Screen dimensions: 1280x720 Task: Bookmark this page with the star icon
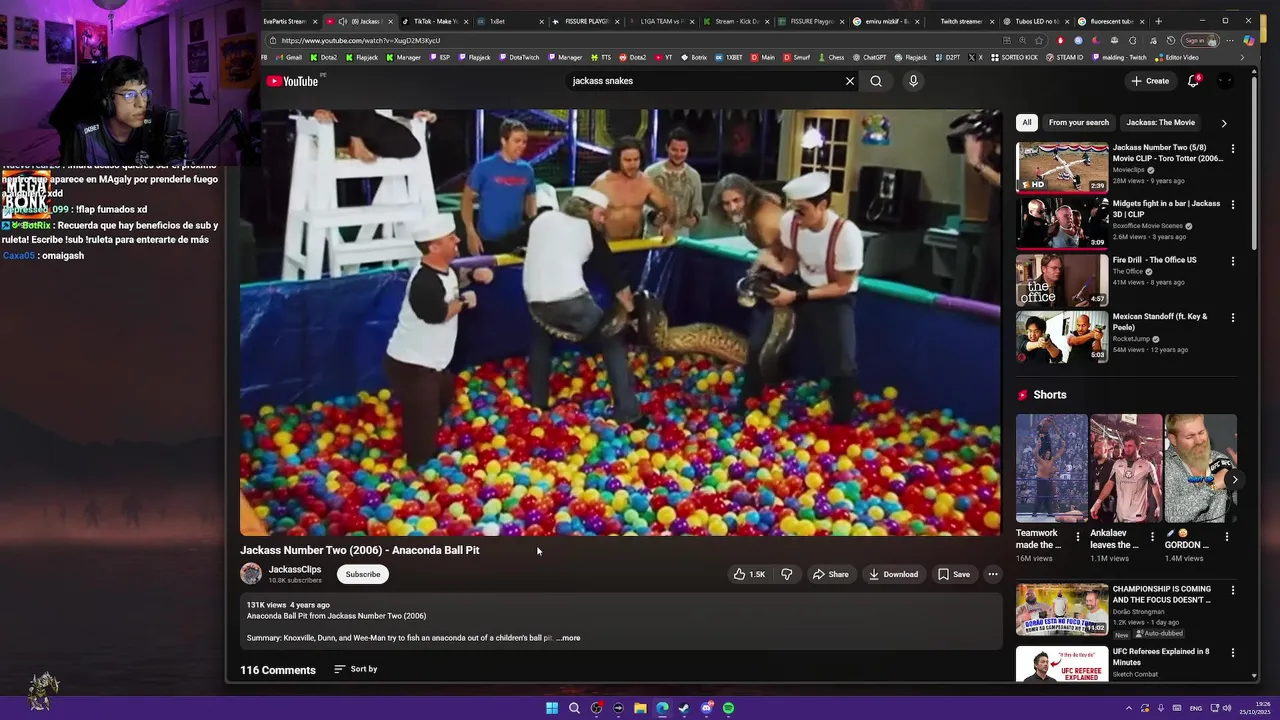click(1038, 41)
